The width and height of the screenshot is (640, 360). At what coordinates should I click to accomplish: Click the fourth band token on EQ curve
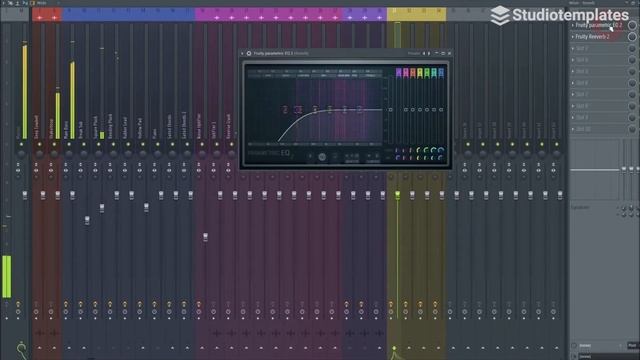click(330, 109)
